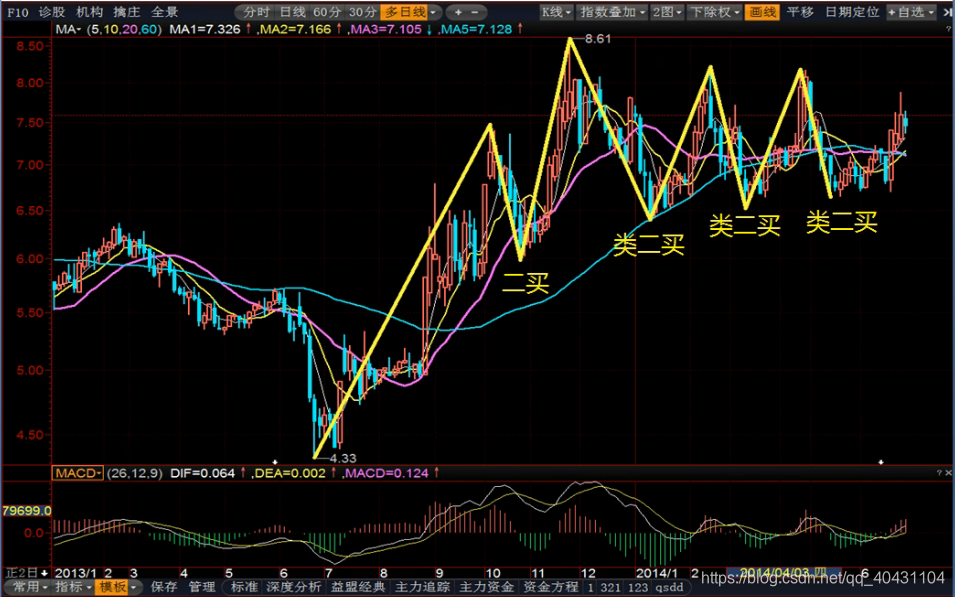Switch to the 分时 intraday chart
This screenshot has width=955, height=597.
[256, 12]
